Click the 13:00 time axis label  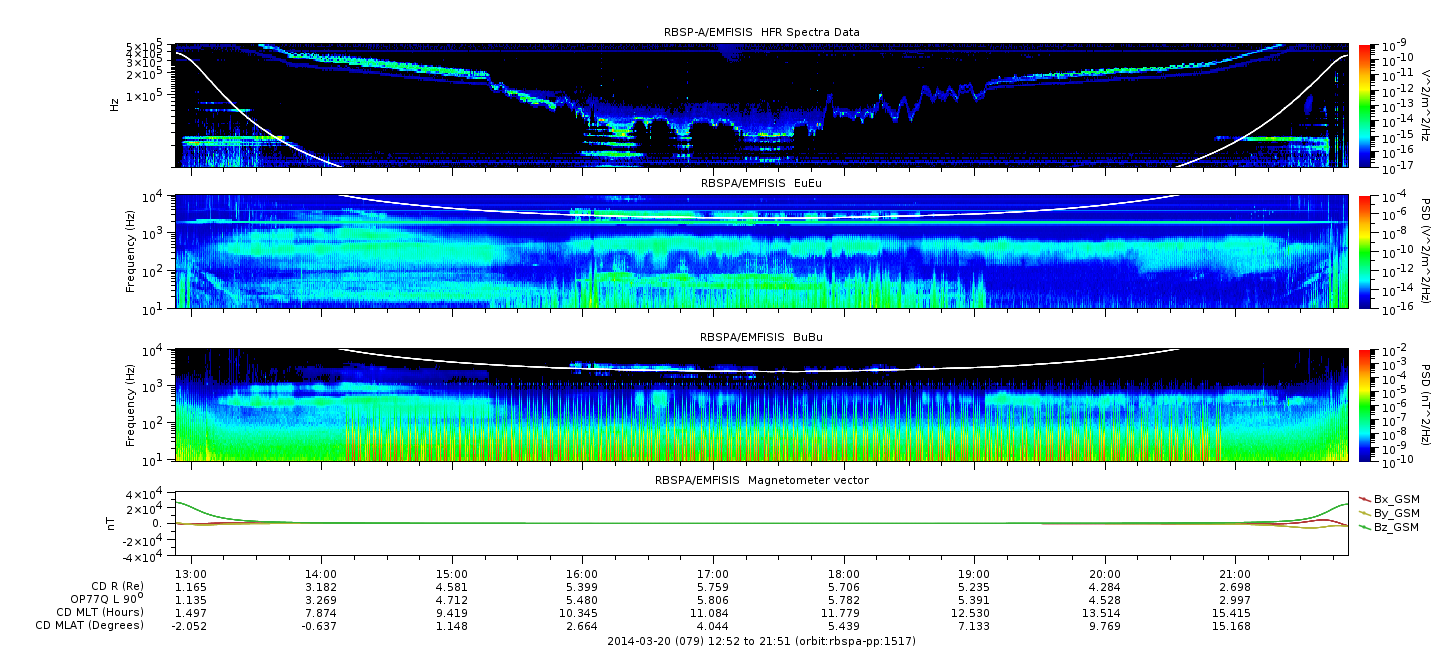190,574
